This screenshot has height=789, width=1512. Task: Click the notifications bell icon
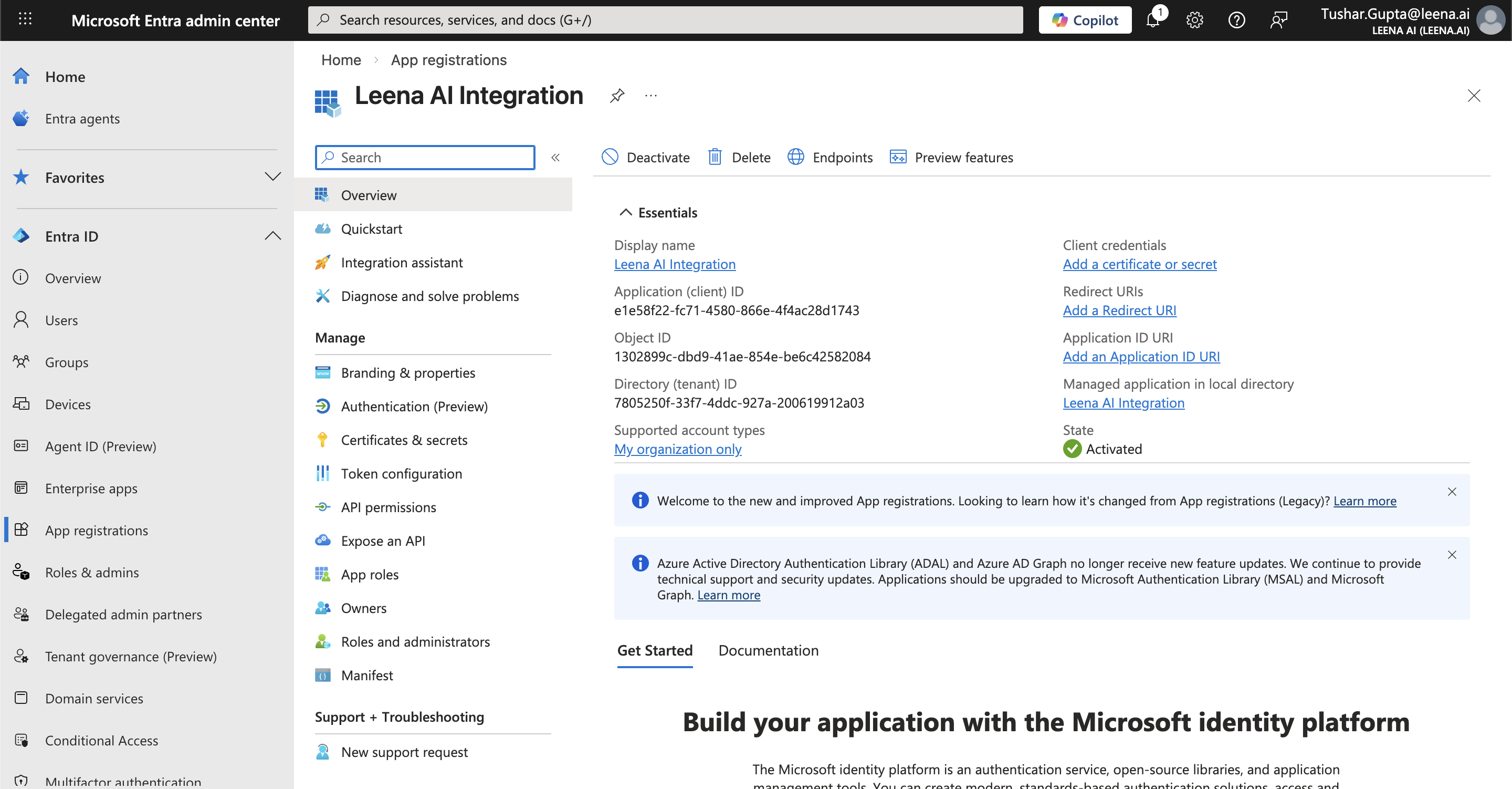coord(1153,20)
